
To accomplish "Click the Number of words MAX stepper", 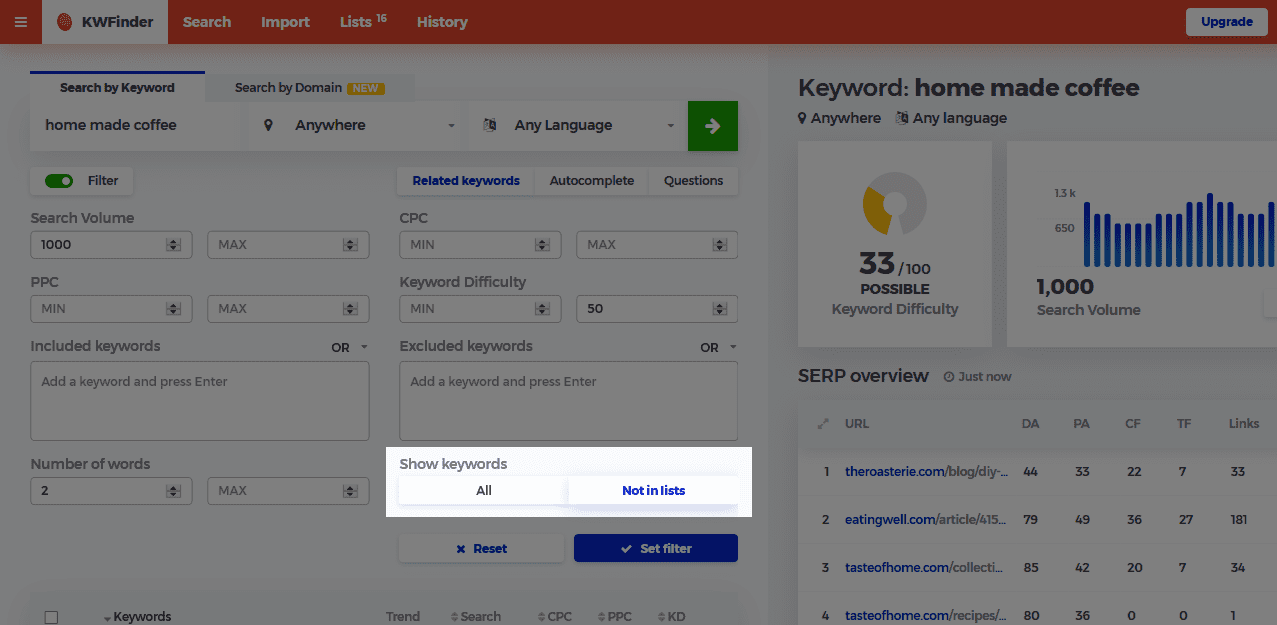I will point(350,491).
